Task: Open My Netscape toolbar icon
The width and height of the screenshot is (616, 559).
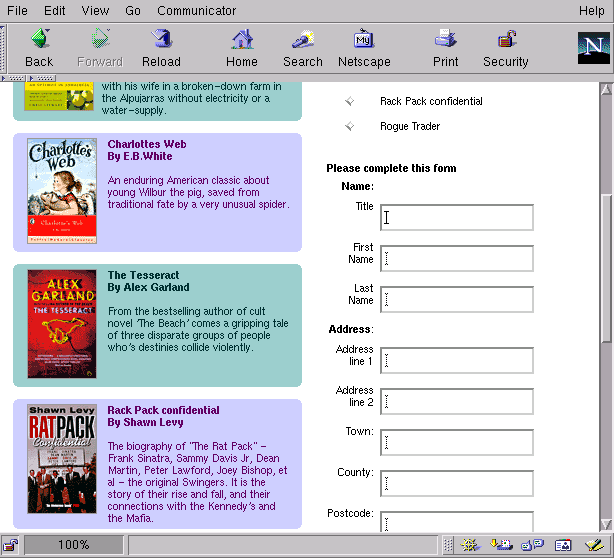Action: point(364,39)
